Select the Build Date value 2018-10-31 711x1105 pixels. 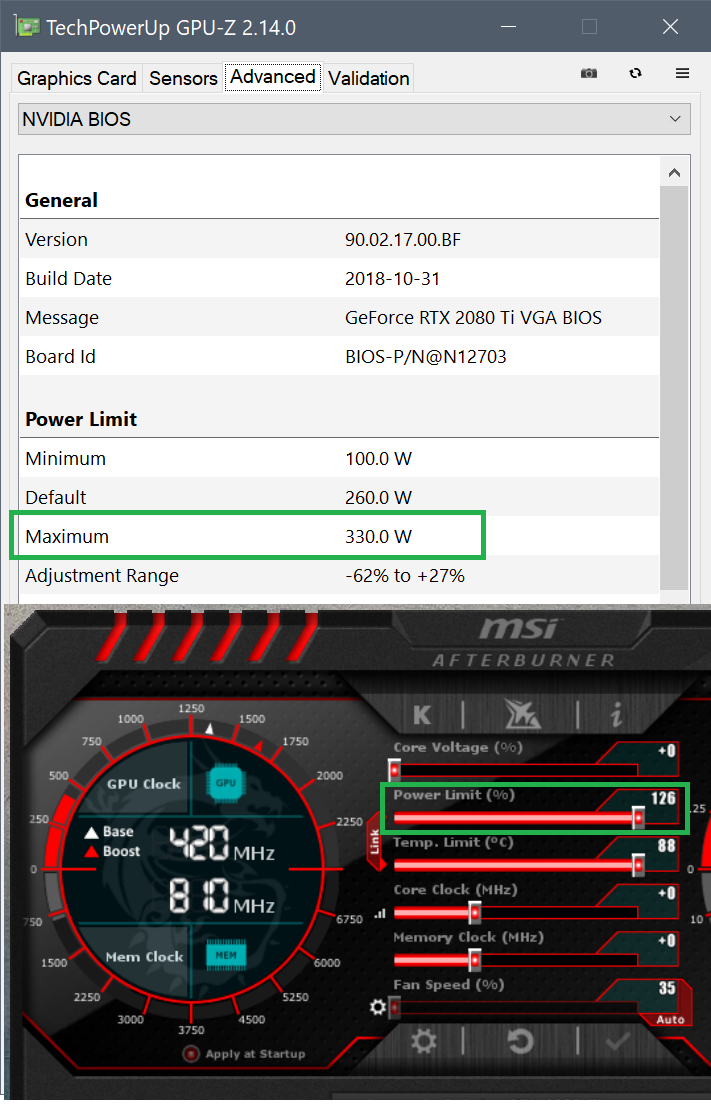pyautogui.click(x=392, y=278)
